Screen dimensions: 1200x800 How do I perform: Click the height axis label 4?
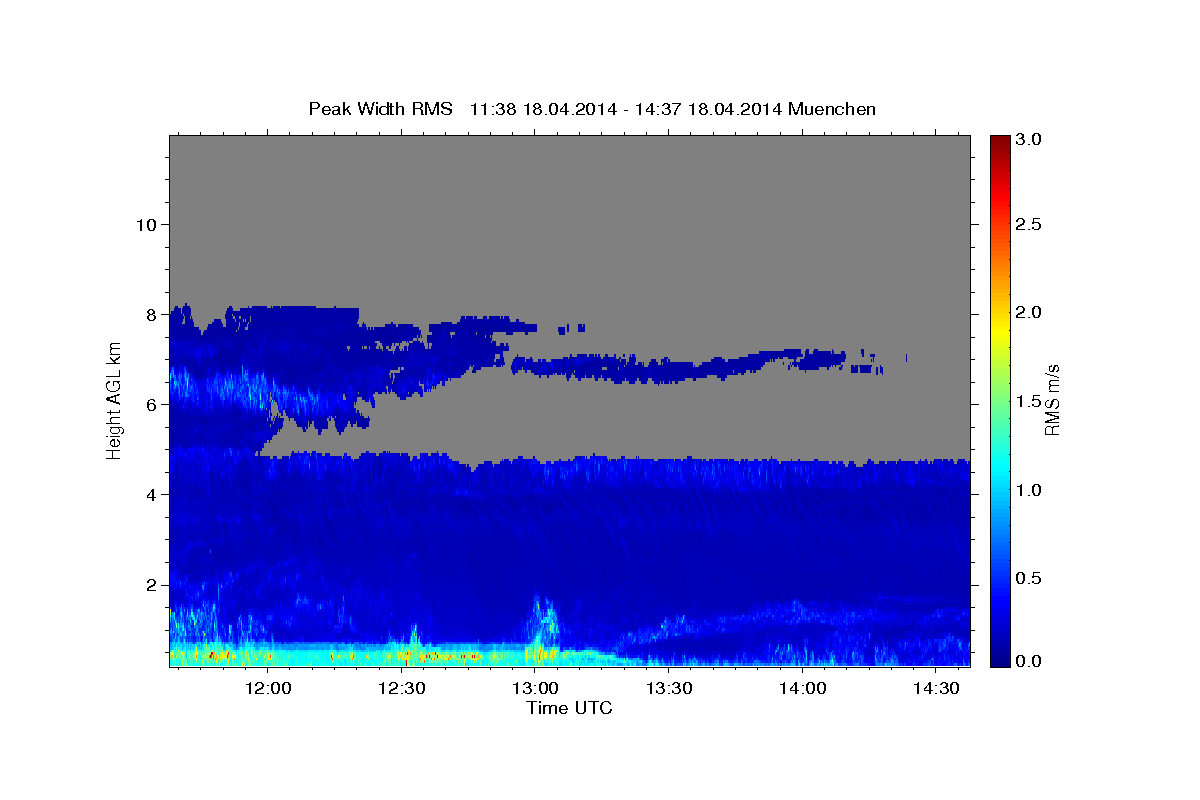(x=151, y=494)
